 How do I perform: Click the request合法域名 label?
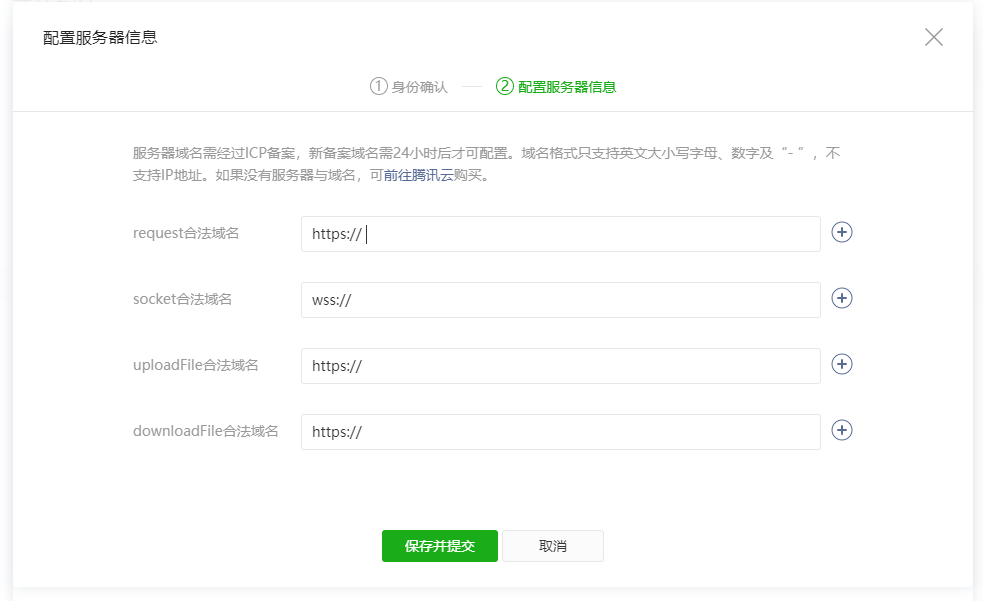coord(186,233)
